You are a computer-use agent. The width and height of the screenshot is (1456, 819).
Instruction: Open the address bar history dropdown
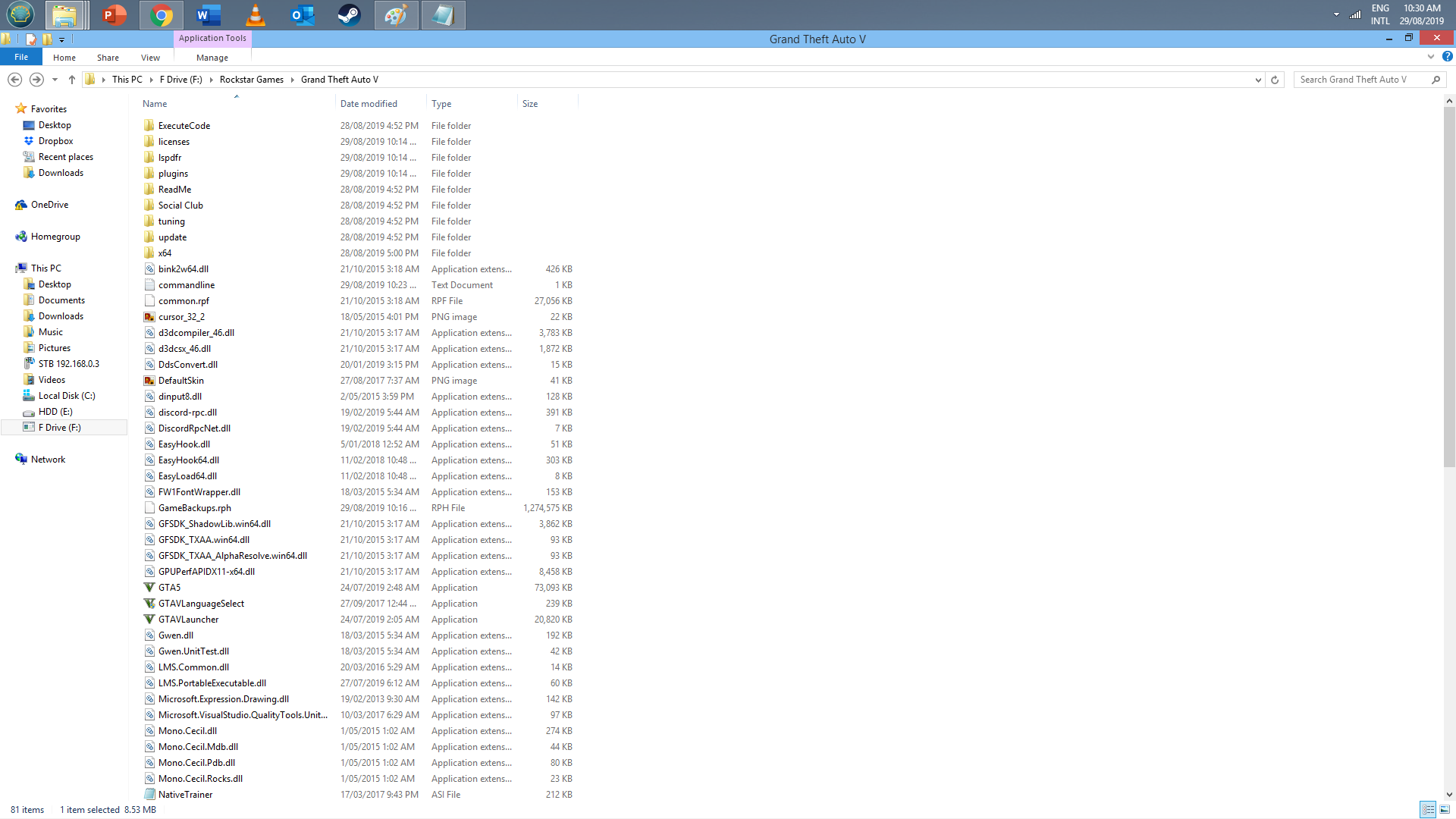tap(1258, 80)
